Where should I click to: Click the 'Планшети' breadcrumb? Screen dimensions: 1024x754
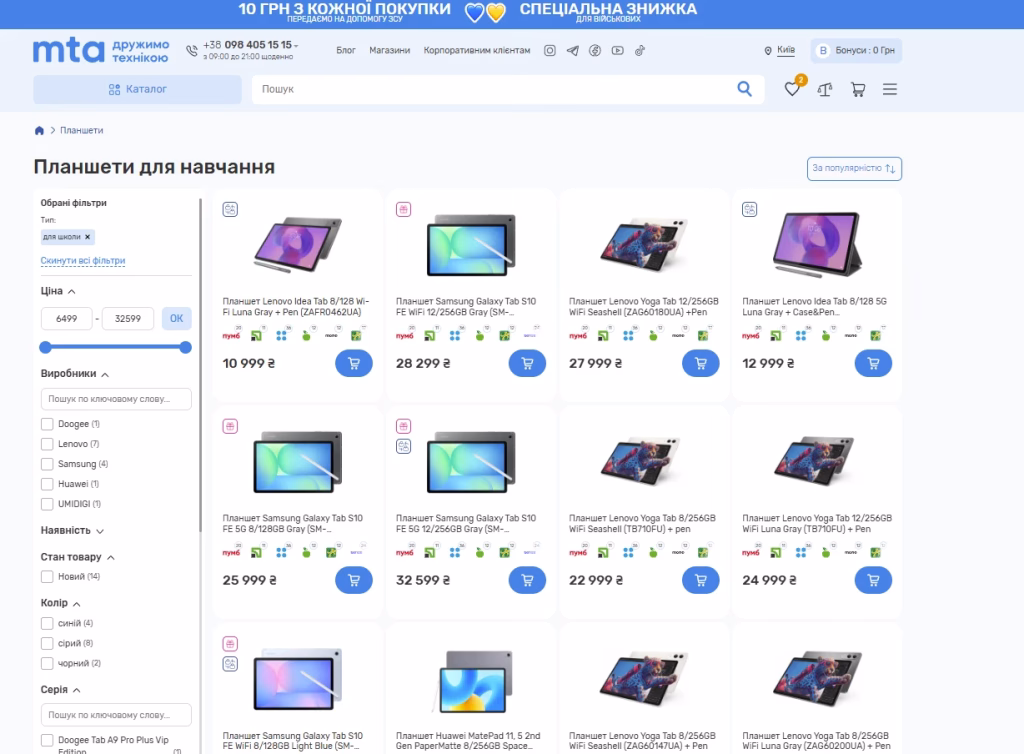click(x=82, y=131)
